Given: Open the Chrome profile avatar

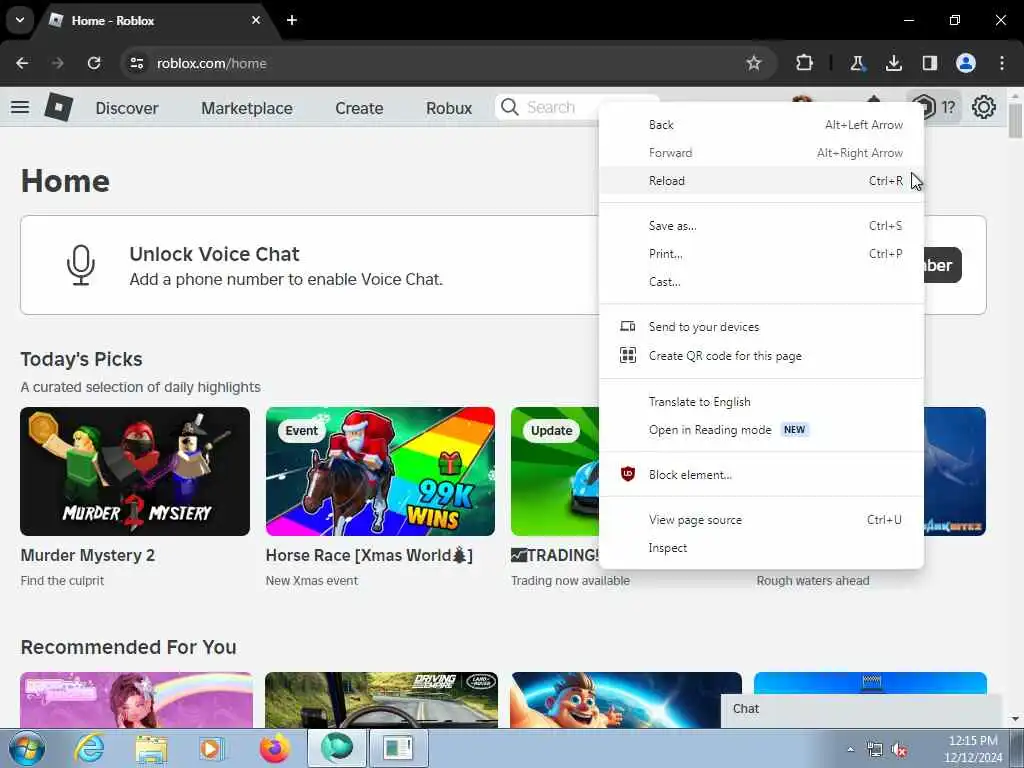Looking at the screenshot, I should 966,63.
